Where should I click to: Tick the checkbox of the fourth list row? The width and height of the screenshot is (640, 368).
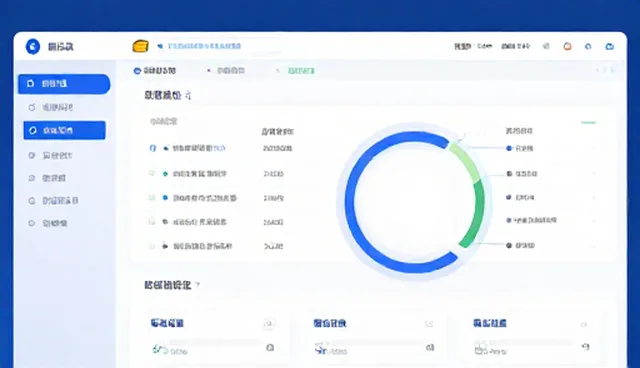[x=152, y=222]
